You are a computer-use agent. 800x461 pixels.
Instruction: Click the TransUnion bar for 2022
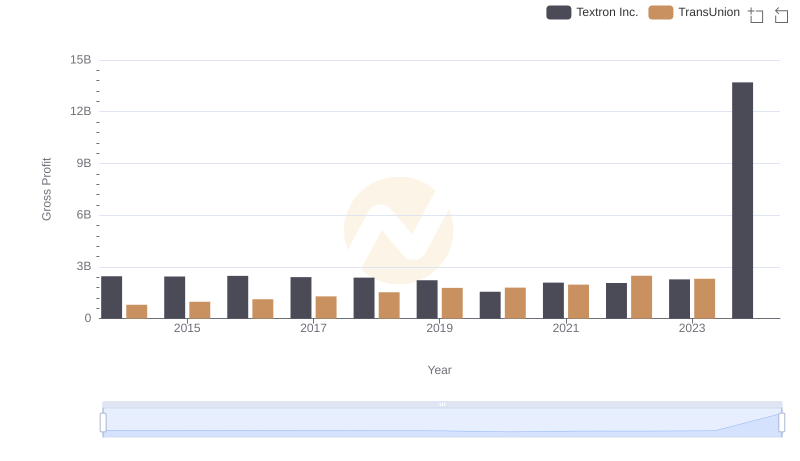[x=641, y=297]
